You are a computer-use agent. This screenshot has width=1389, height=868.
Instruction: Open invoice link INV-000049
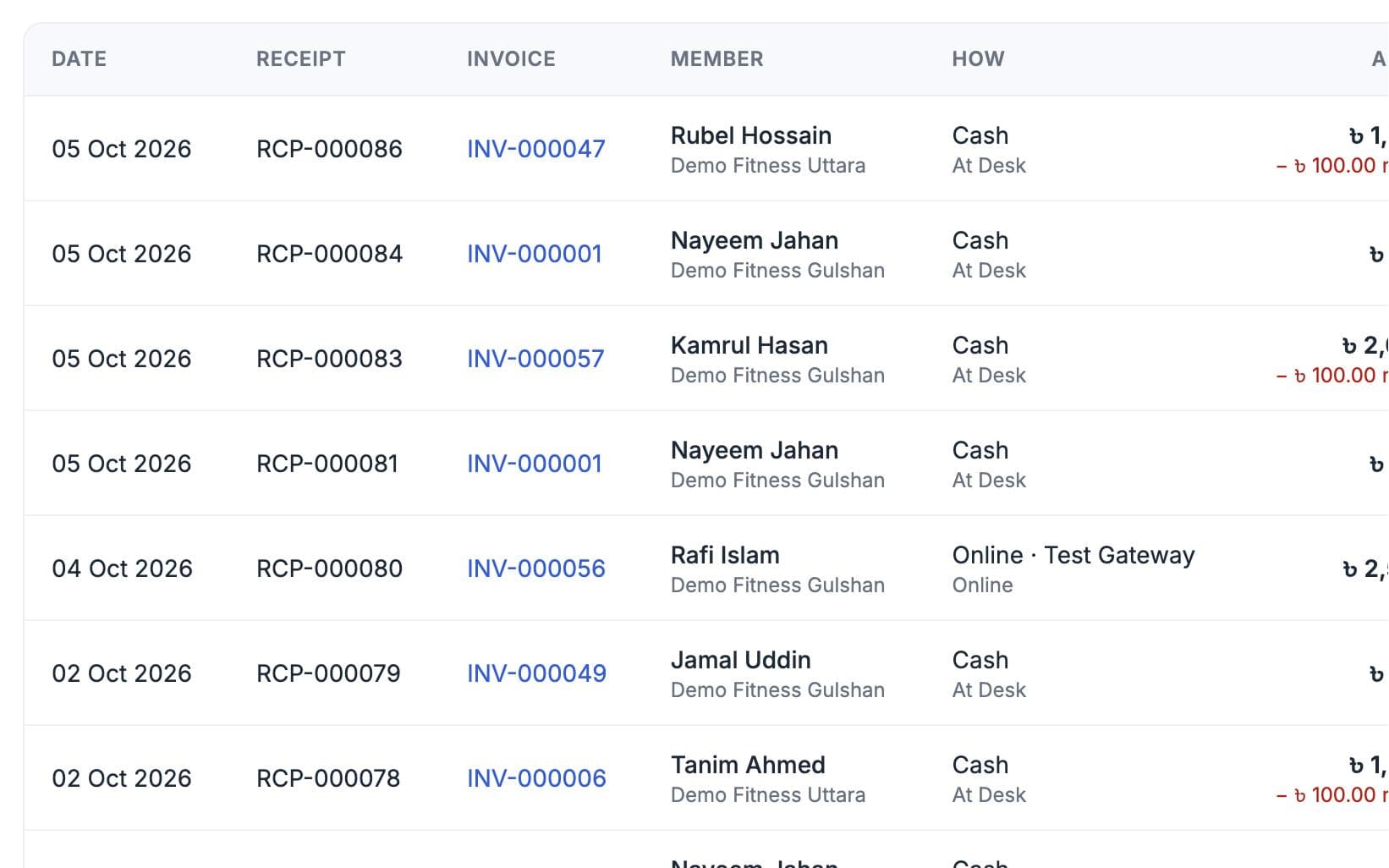pyautogui.click(x=536, y=673)
